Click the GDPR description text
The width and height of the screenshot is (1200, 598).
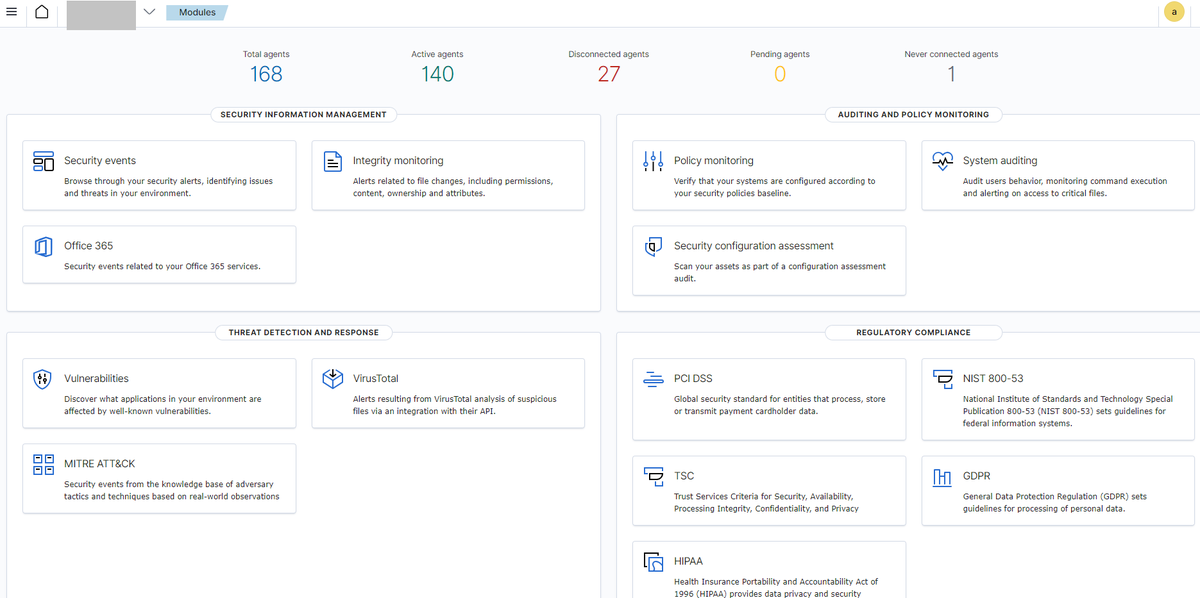1055,502
